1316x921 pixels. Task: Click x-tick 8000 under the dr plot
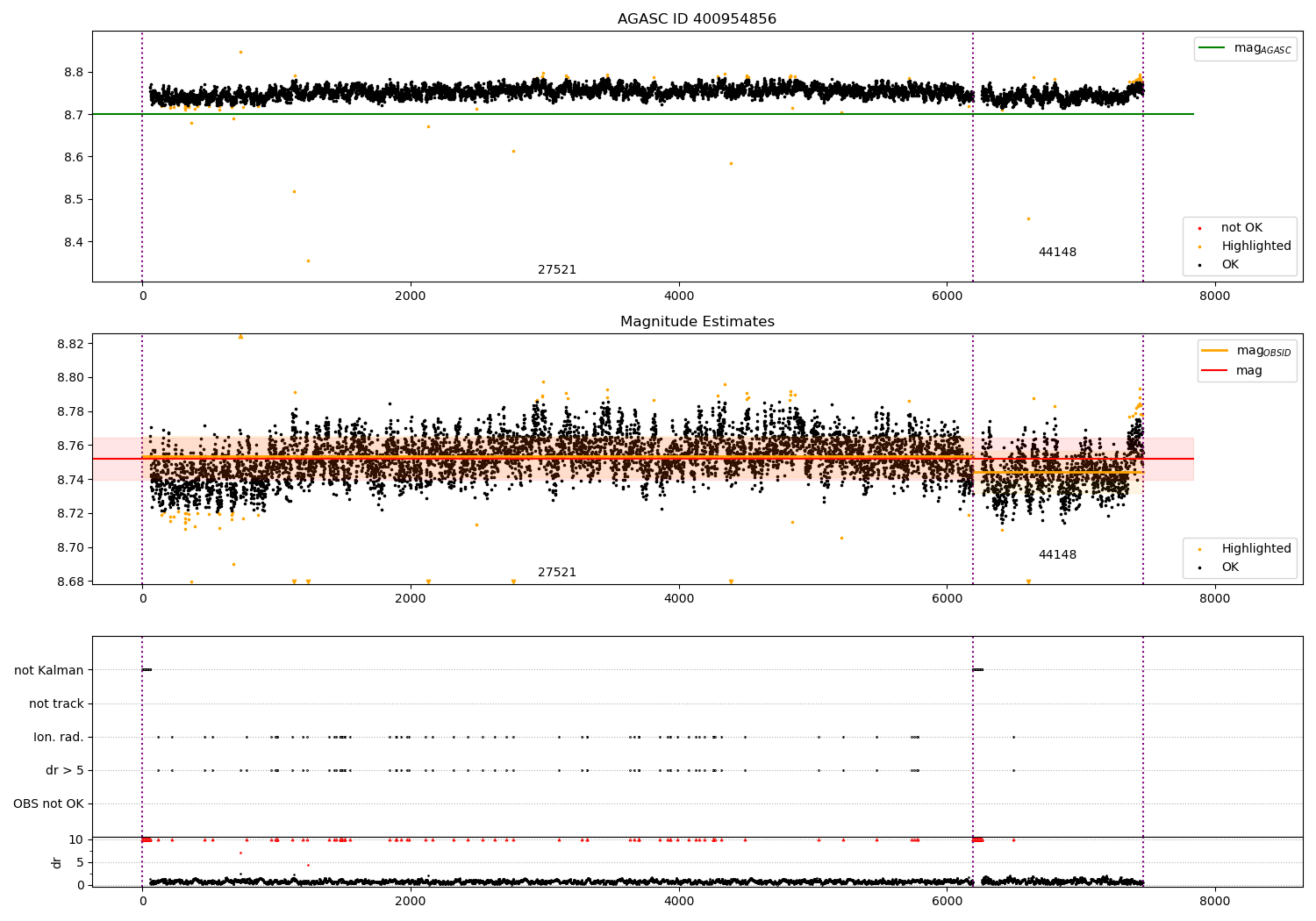(1215, 902)
